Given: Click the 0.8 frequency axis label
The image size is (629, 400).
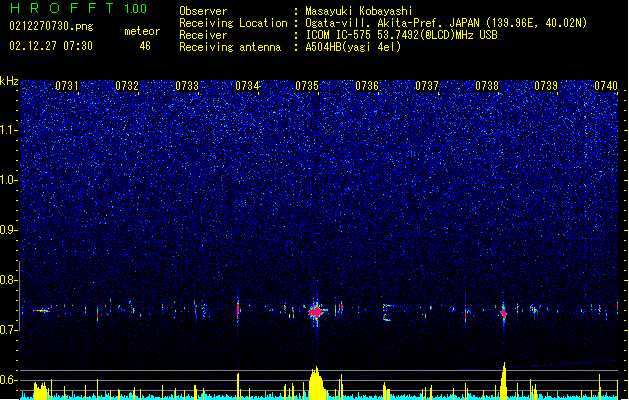Looking at the screenshot, I should [x=8, y=280].
